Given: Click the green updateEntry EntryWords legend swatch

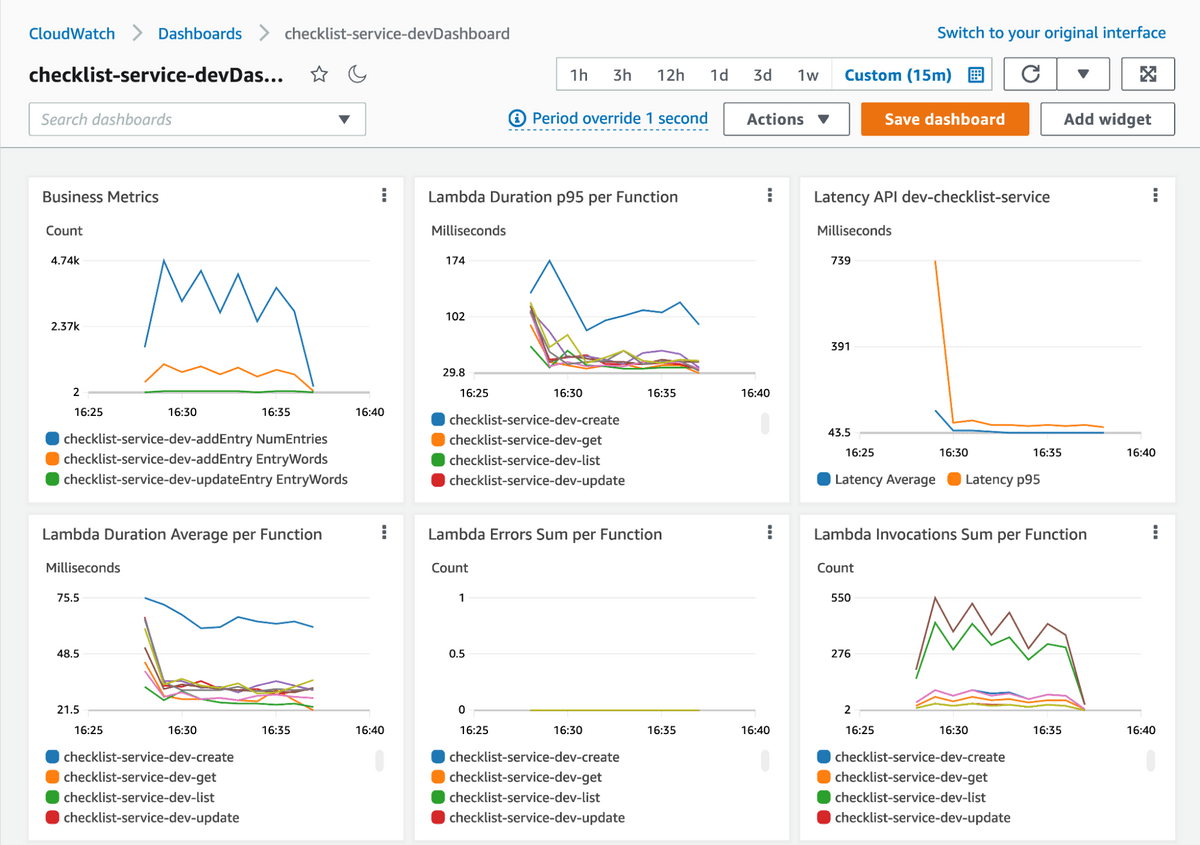Looking at the screenshot, I should click(x=52, y=479).
